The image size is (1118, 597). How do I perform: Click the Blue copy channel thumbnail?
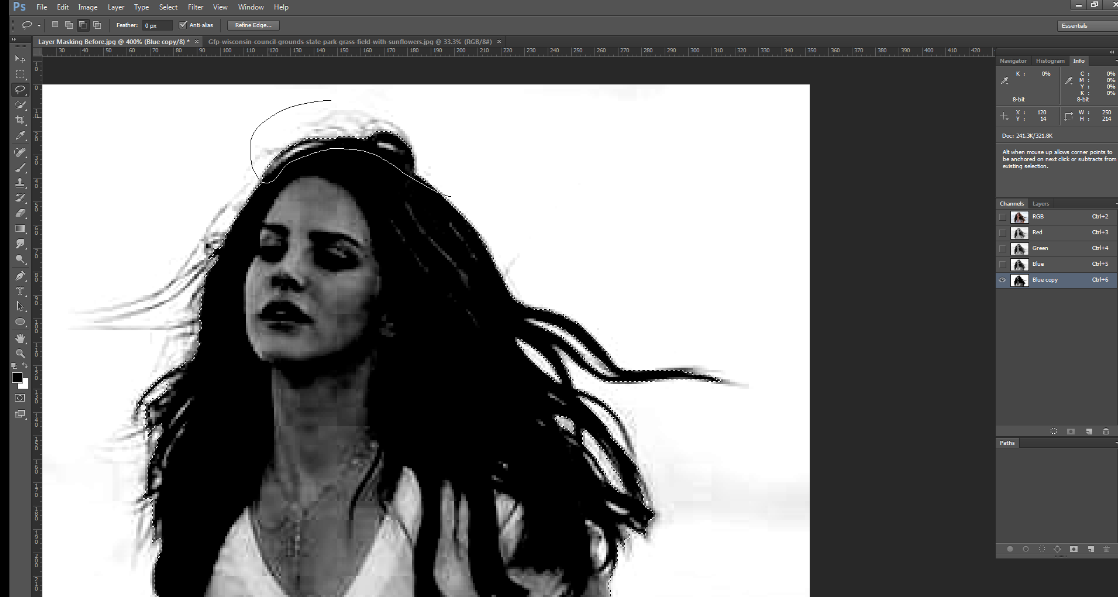click(x=1021, y=280)
